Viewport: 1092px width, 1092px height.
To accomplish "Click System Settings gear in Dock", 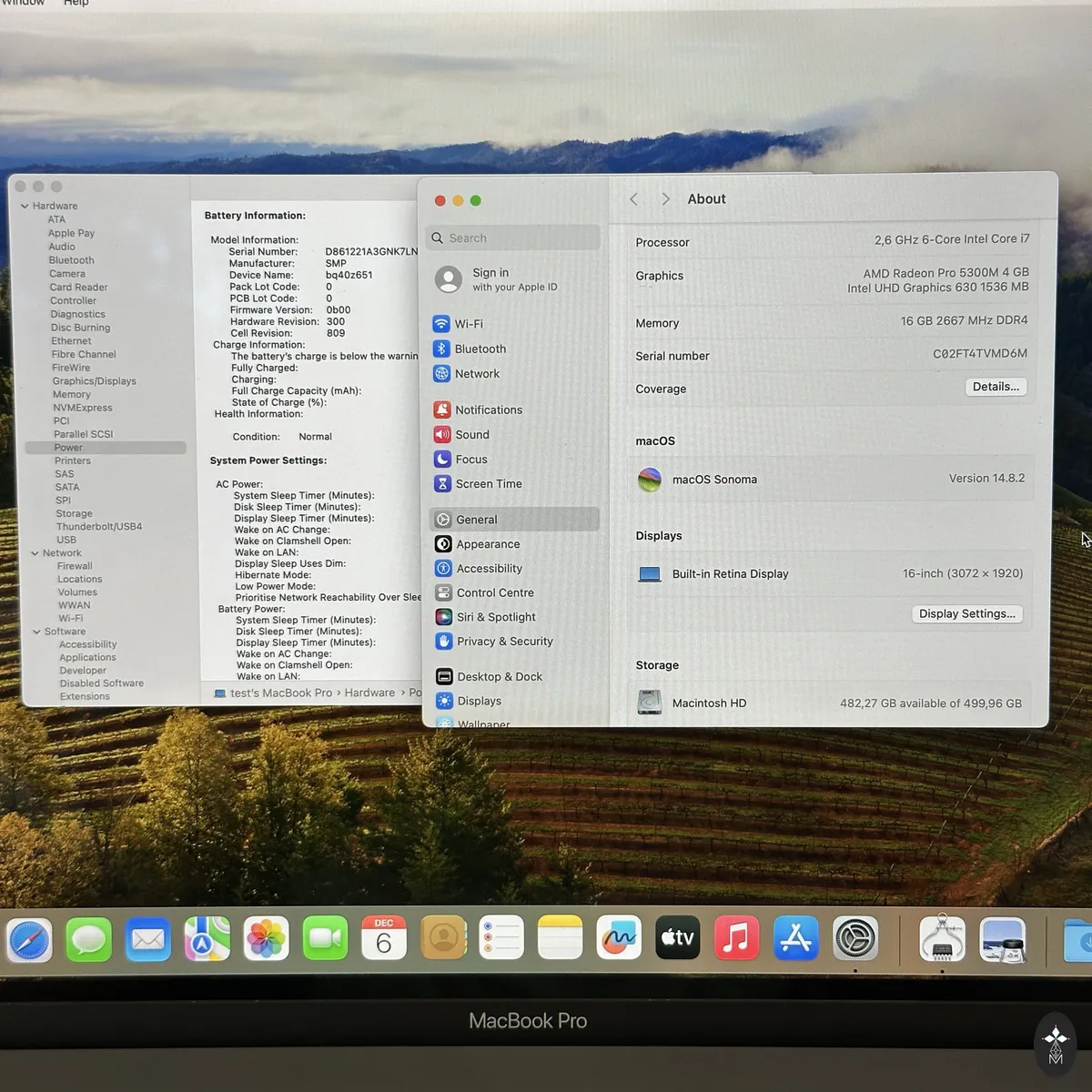I will click(x=855, y=939).
